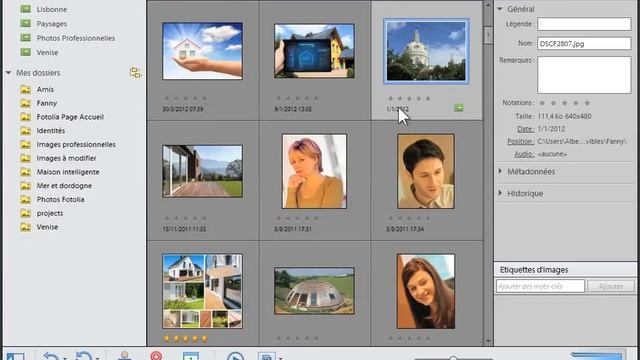Rate the 30/3/2012 photo with stars
This screenshot has height=360, width=640.
pyautogui.click(x=185, y=98)
